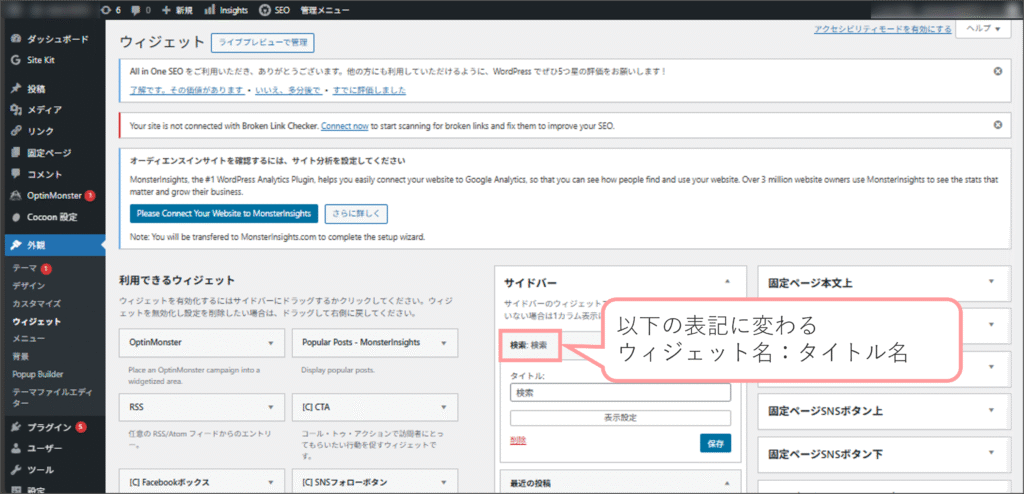Expand the 固定ページ本文上 widget area
1024x494 pixels.
pos(991,282)
